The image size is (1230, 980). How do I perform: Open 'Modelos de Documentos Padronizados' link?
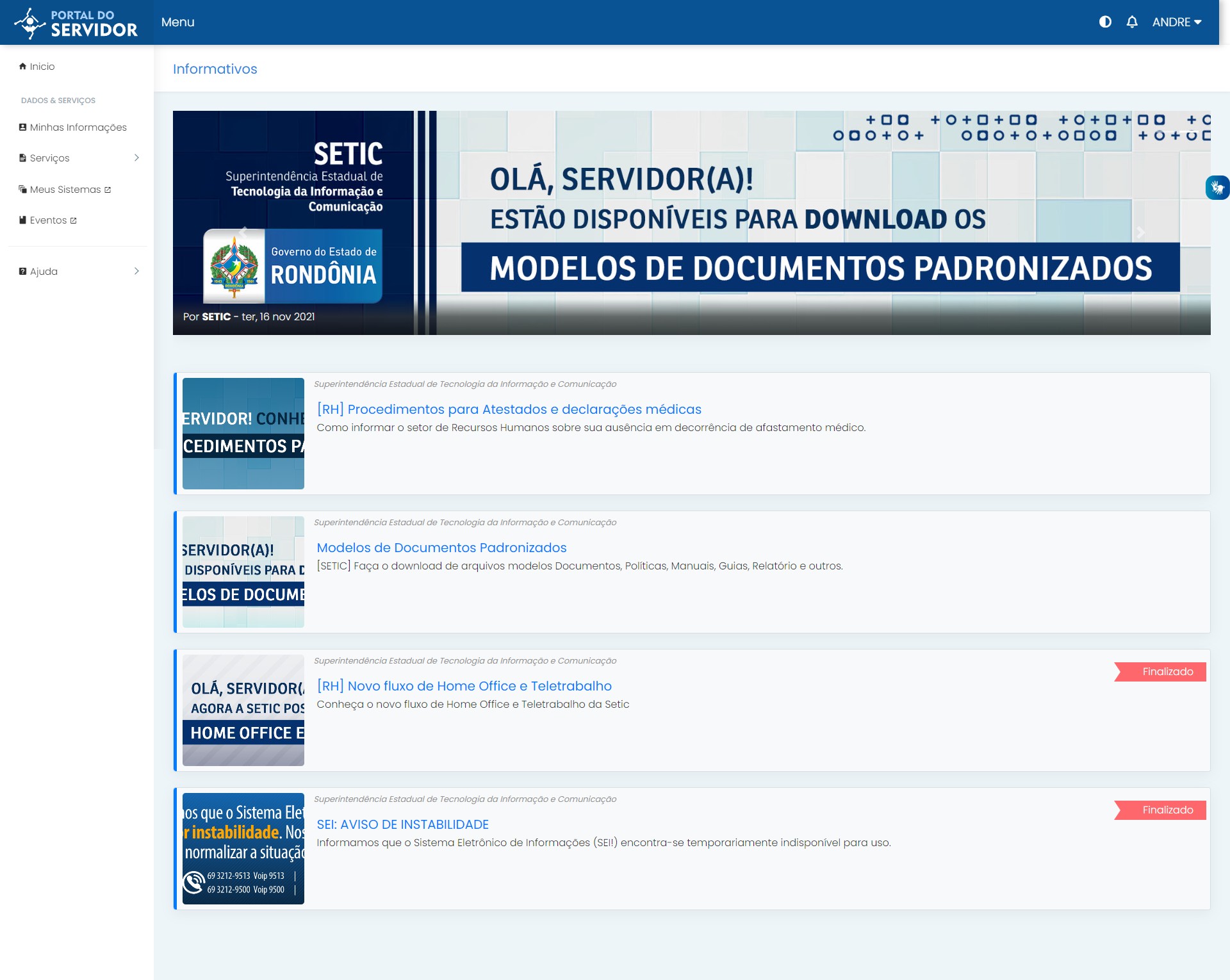[x=441, y=548]
